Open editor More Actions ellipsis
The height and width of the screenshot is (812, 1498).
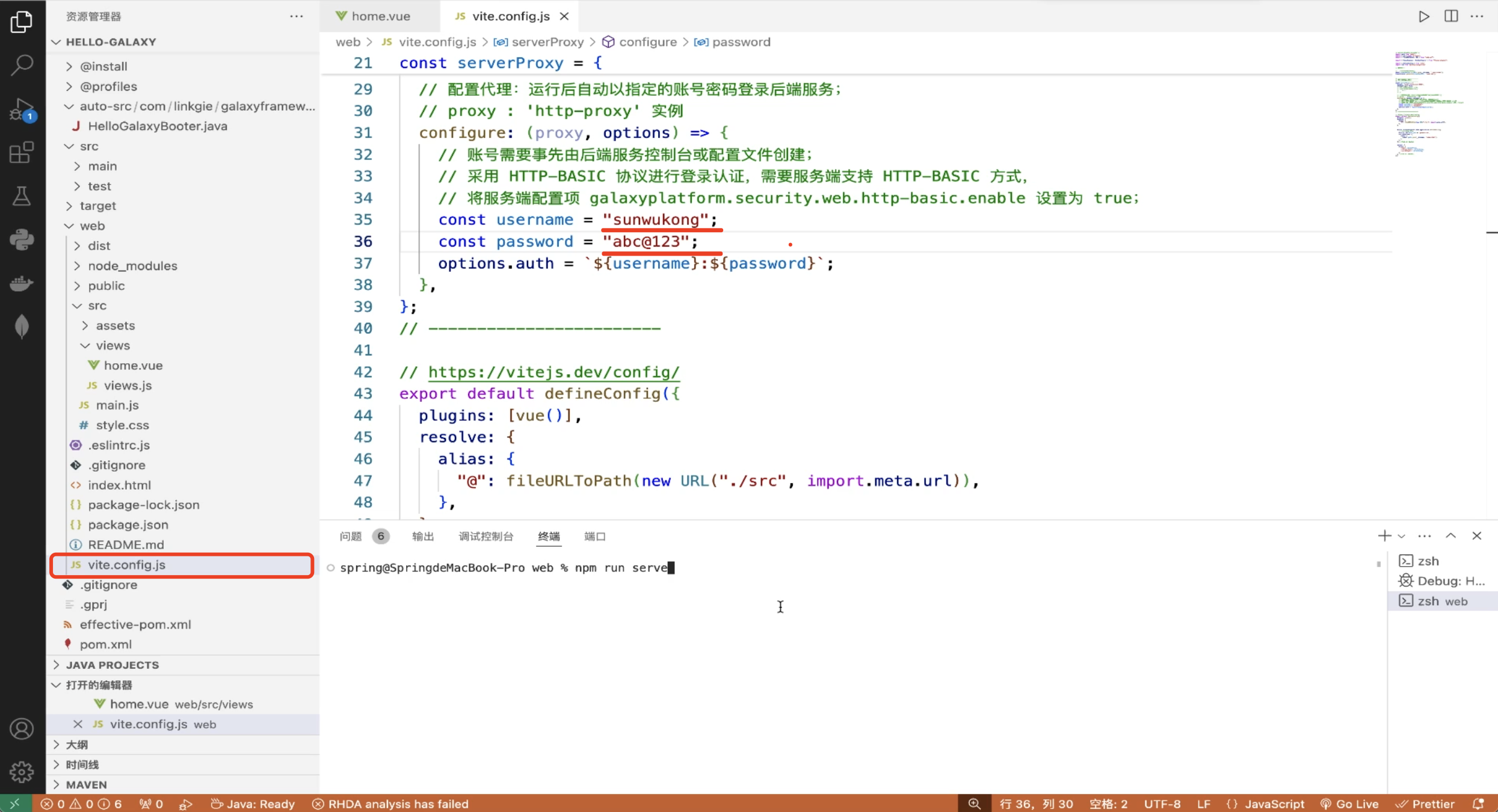(1477, 16)
